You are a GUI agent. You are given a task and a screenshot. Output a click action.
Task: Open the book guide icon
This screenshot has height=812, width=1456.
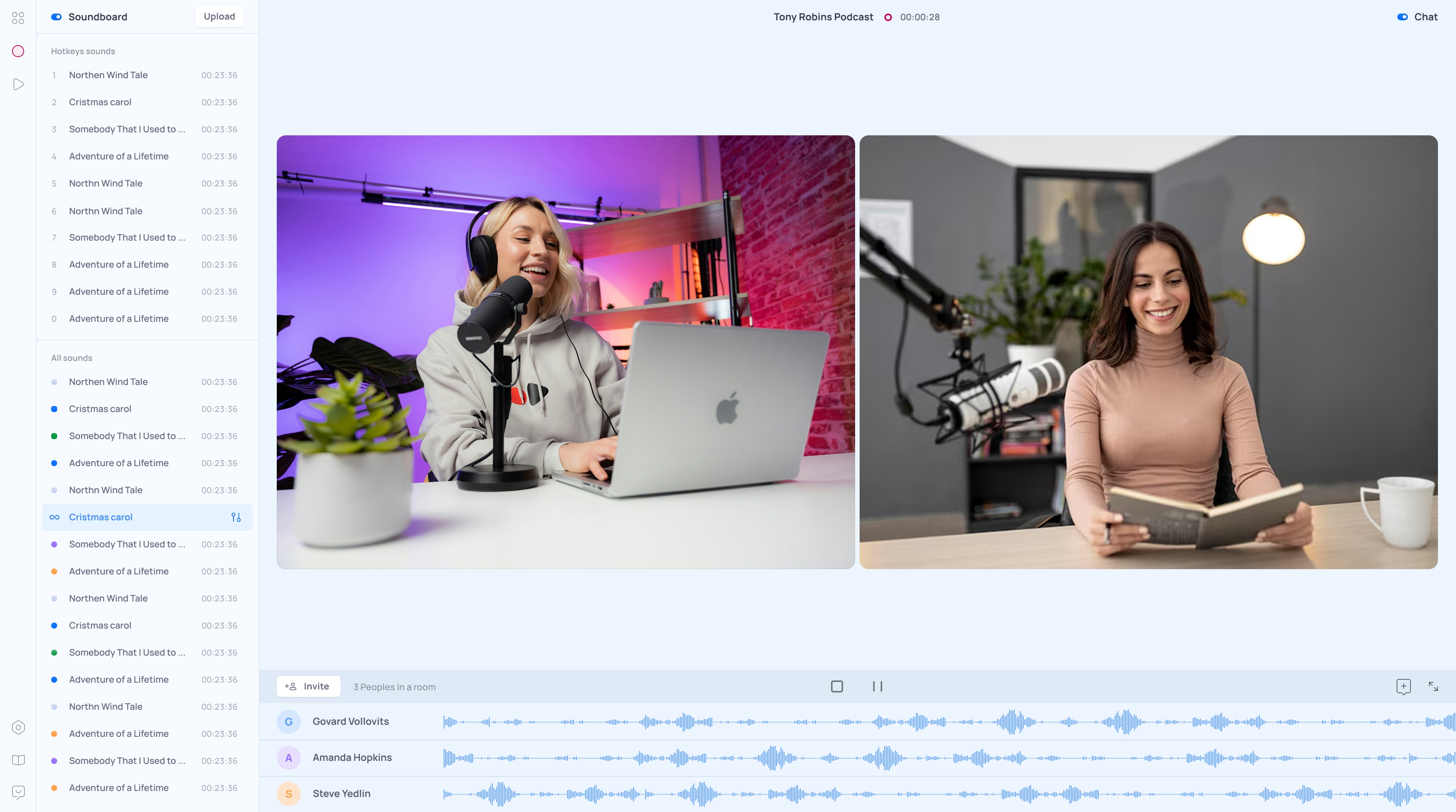click(x=18, y=760)
